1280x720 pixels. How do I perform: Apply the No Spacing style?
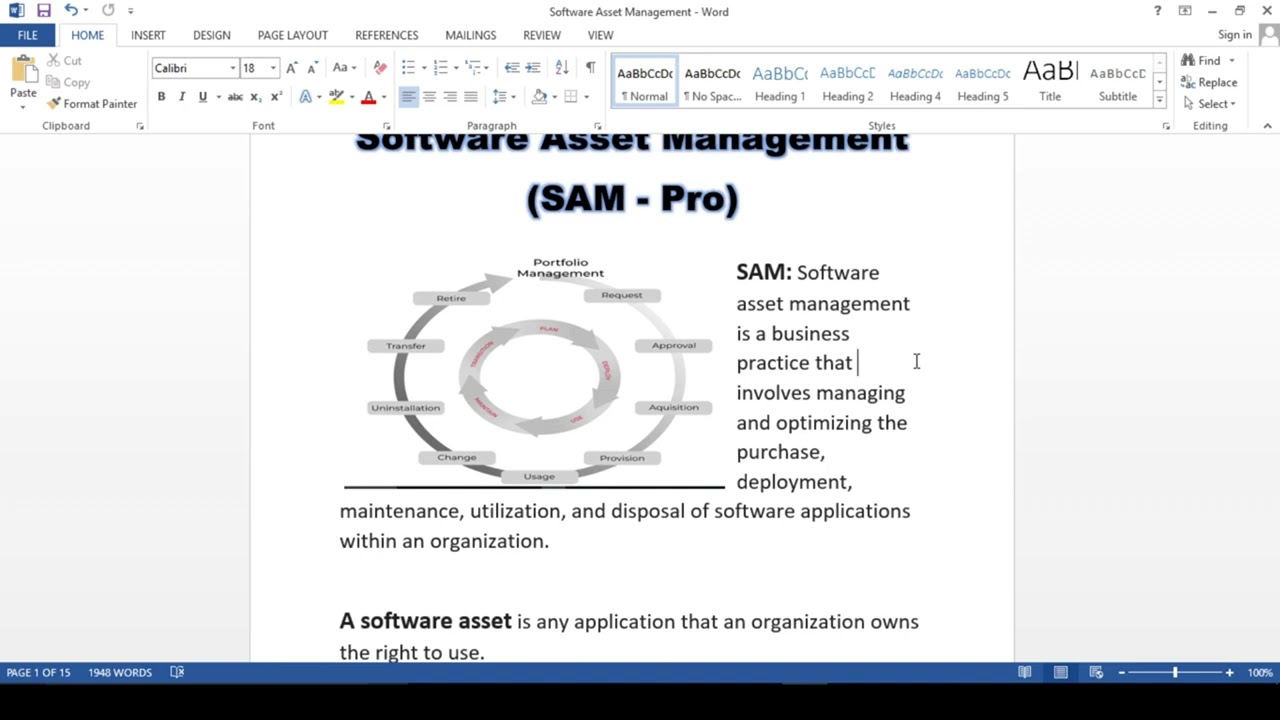coord(712,81)
